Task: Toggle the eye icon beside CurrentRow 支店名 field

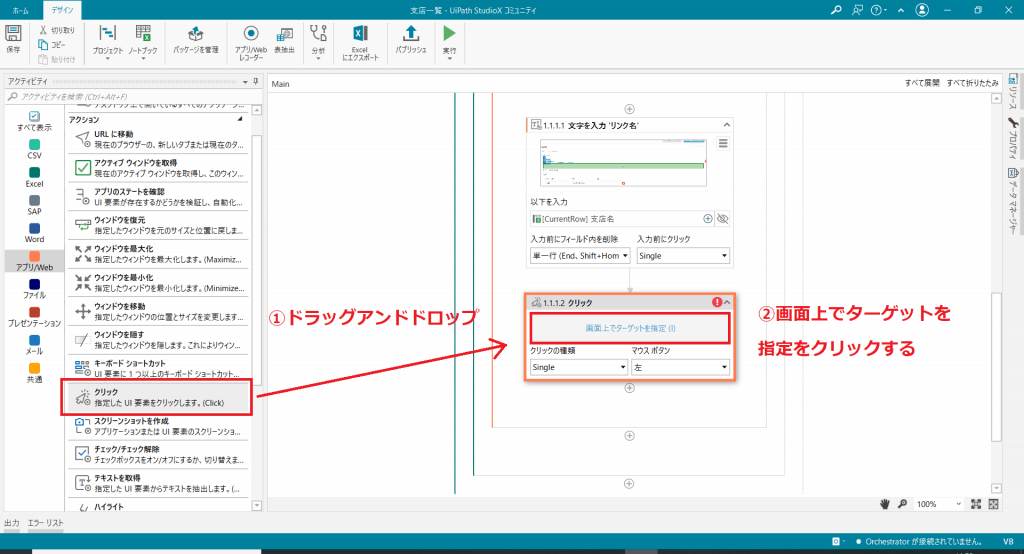Action: (723, 218)
